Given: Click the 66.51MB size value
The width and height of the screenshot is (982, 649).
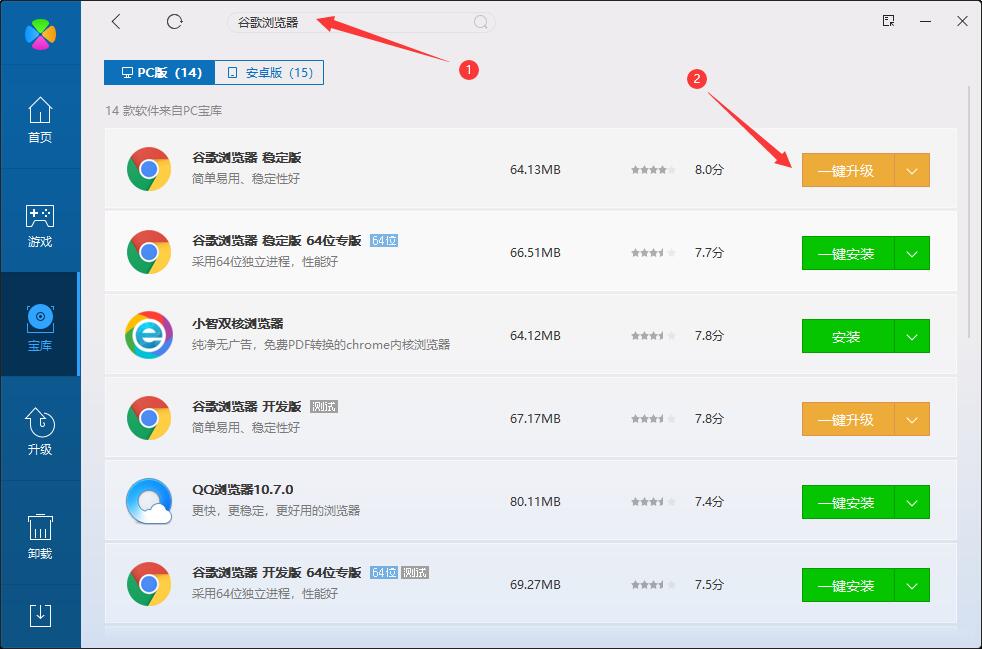Looking at the screenshot, I should coord(535,252).
